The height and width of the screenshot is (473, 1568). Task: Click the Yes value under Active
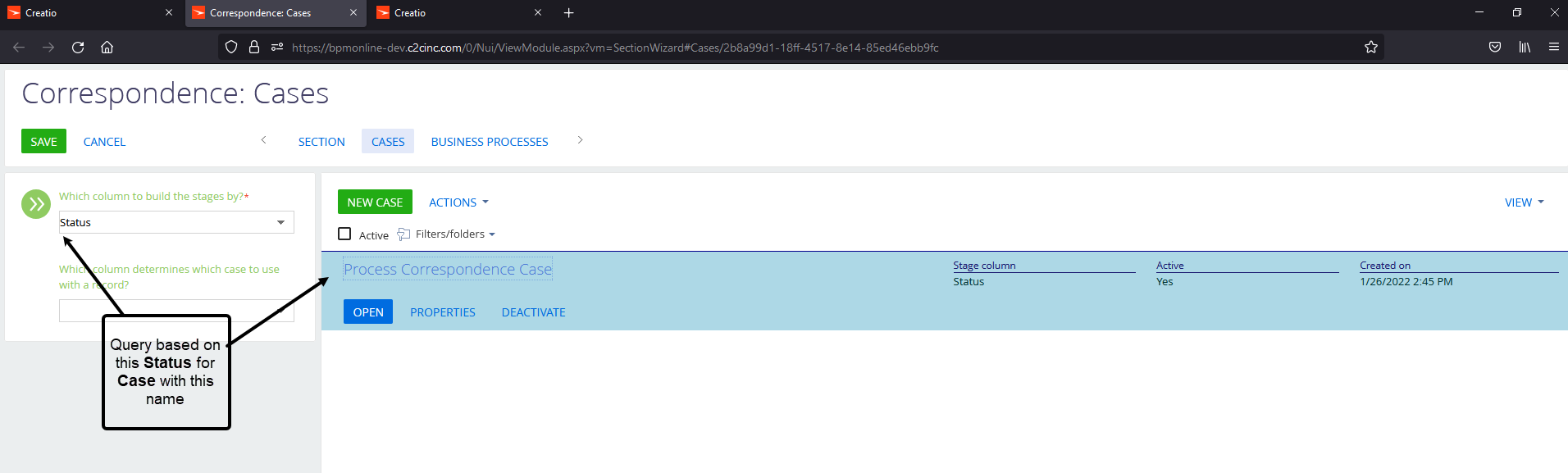(x=1165, y=282)
